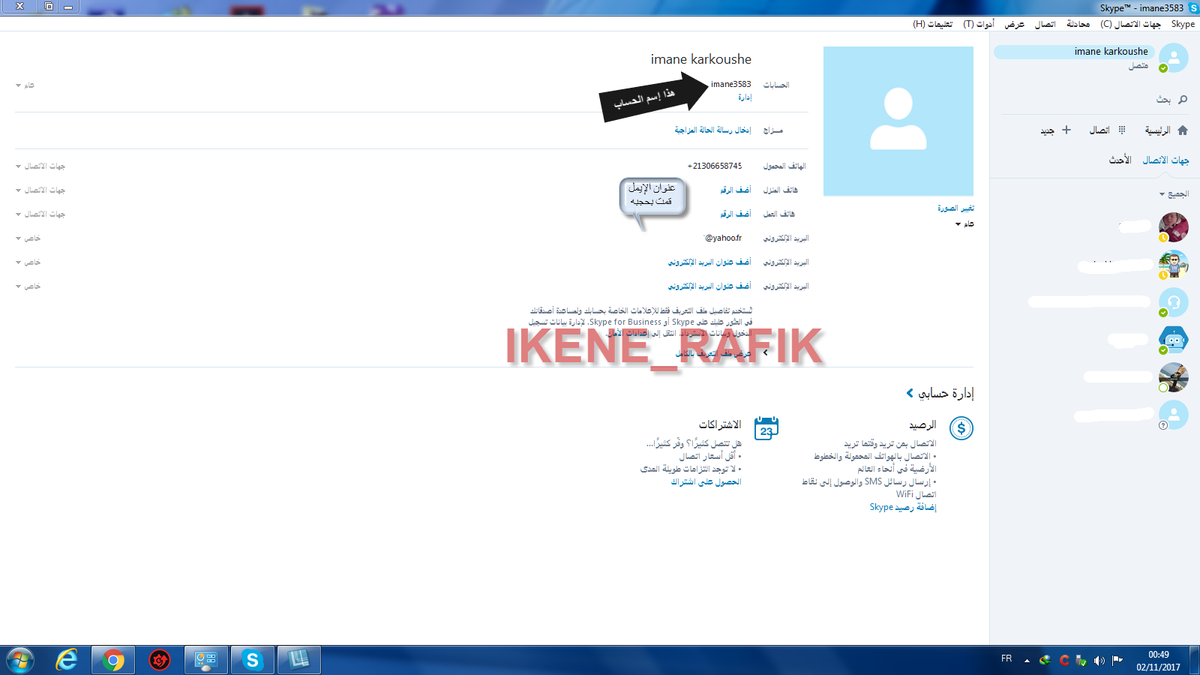
Task: Open خاص dropdown for yahoo email row
Action: tap(27, 238)
